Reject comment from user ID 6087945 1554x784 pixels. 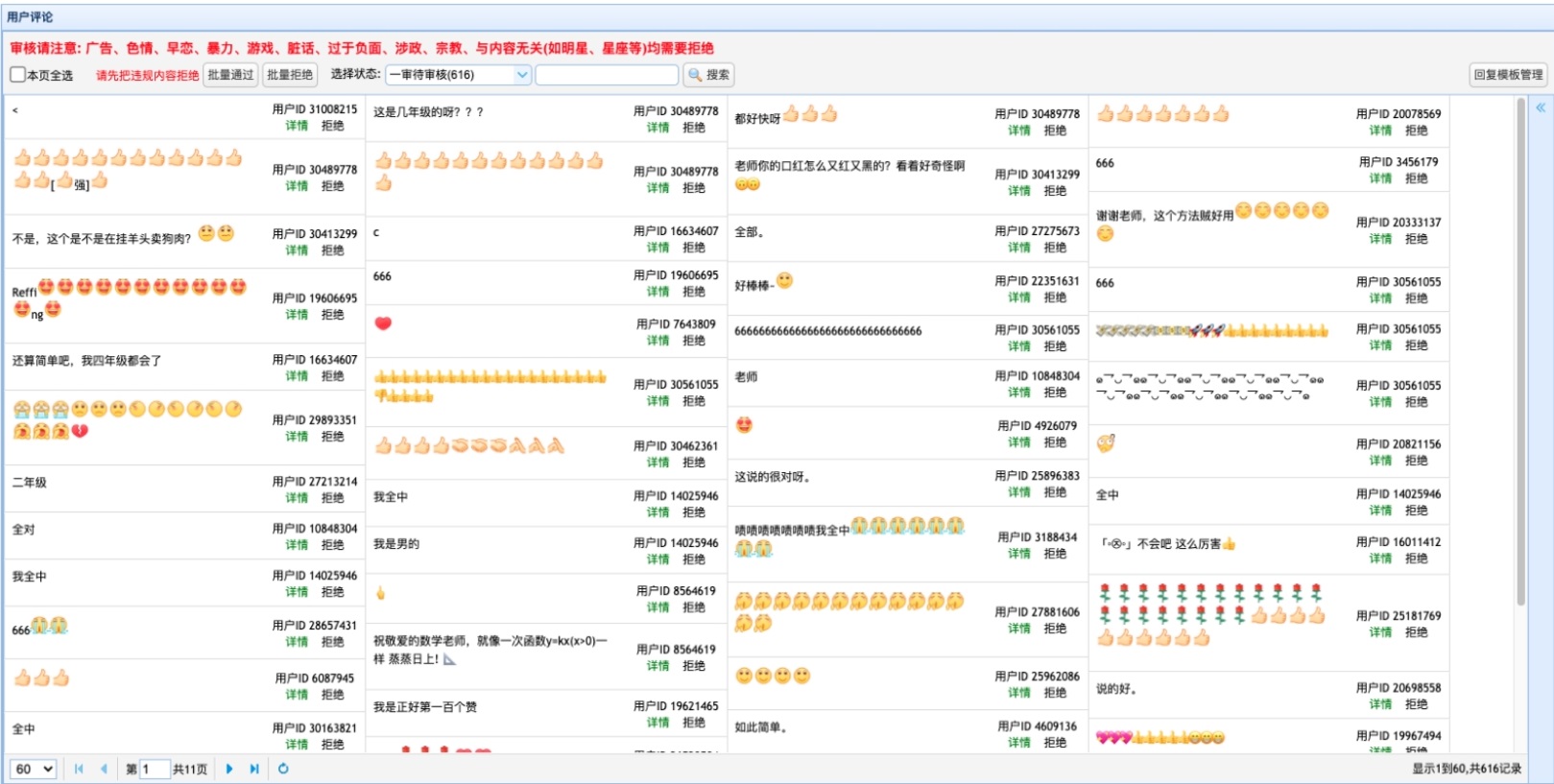(333, 695)
